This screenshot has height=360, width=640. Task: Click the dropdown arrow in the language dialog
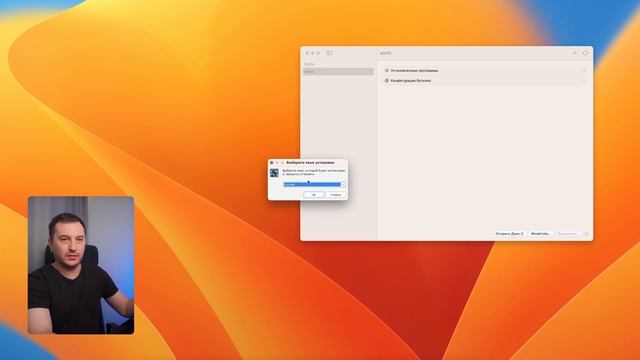pos(343,184)
